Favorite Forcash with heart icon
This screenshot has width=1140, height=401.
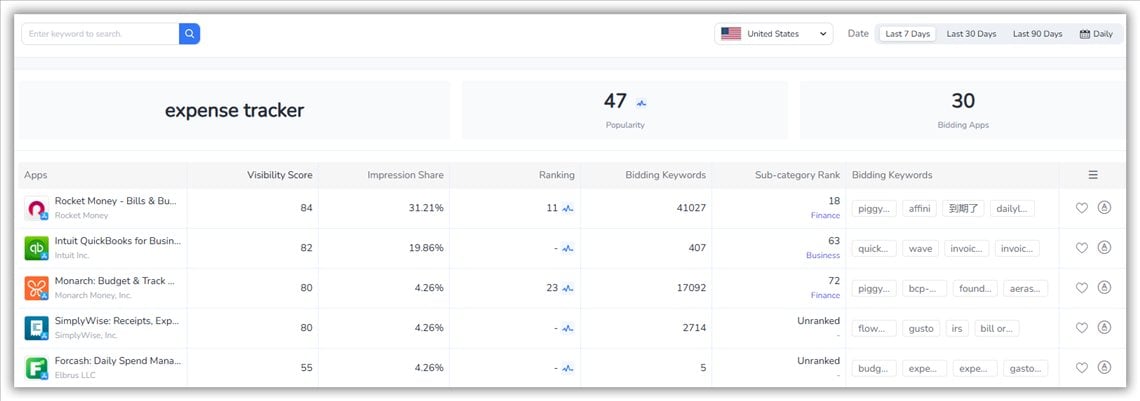[x=1082, y=368]
